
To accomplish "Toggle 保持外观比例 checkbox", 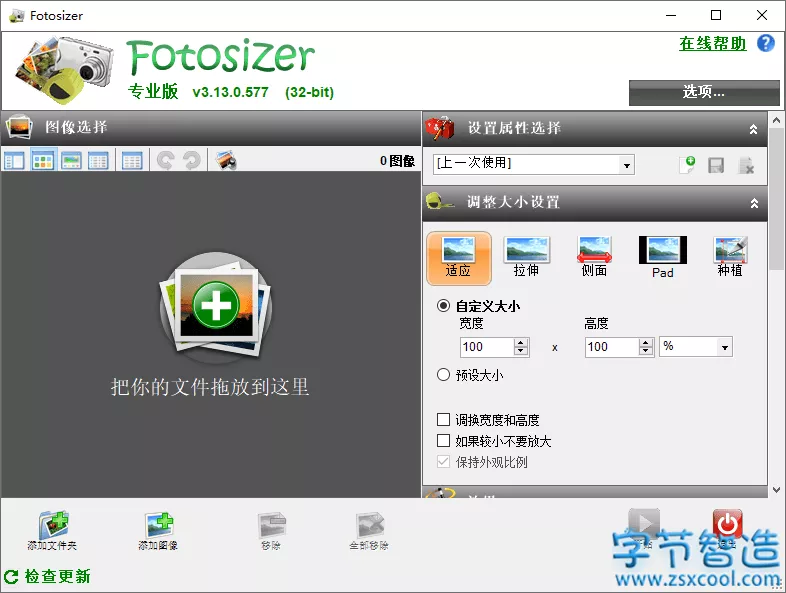I will pos(443,461).
